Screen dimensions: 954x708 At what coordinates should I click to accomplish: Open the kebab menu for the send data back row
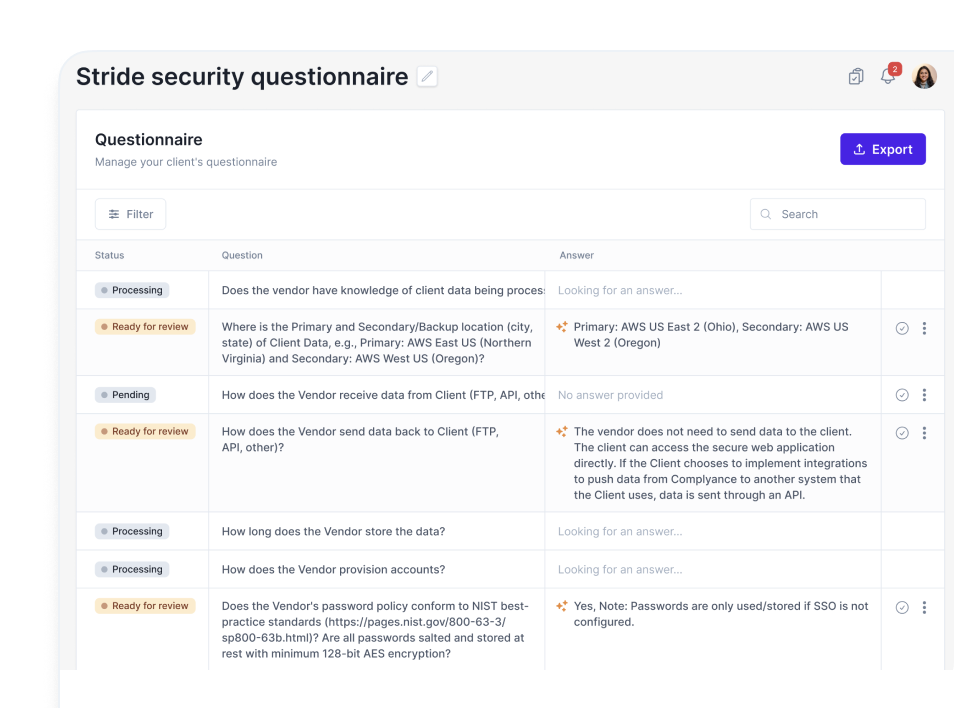(924, 433)
